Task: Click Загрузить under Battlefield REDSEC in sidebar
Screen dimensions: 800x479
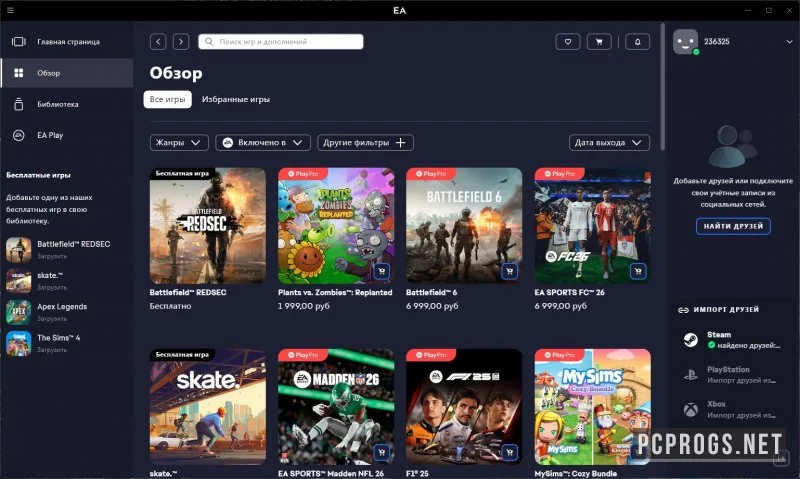Action: click(x=52, y=256)
